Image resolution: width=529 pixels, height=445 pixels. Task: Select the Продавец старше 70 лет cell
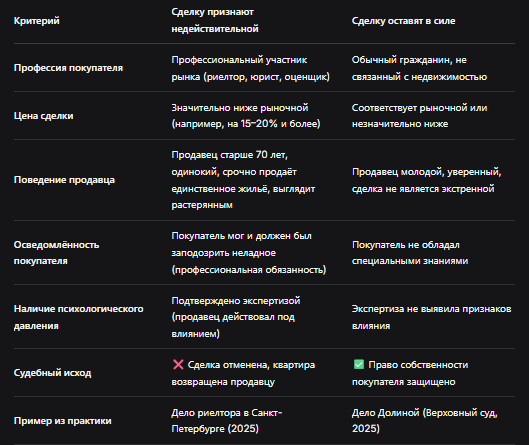point(243,180)
